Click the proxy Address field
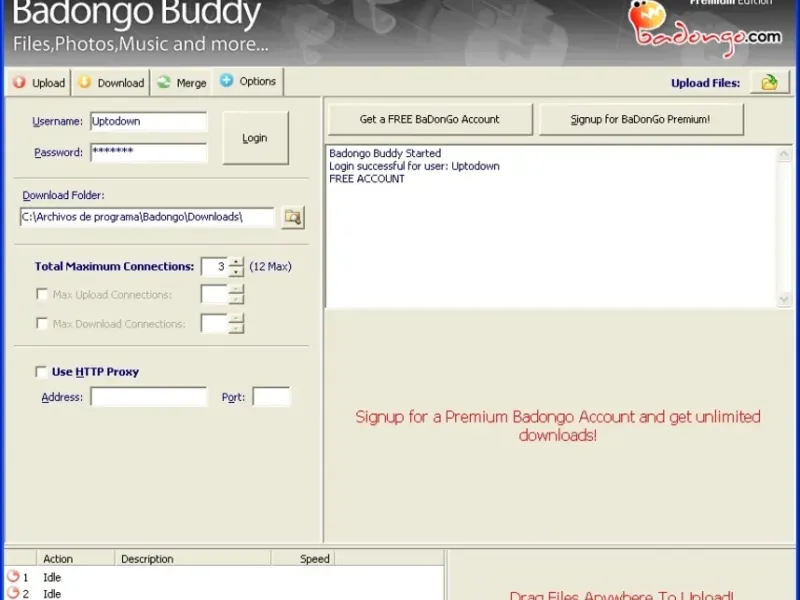The image size is (800, 600). (x=148, y=396)
